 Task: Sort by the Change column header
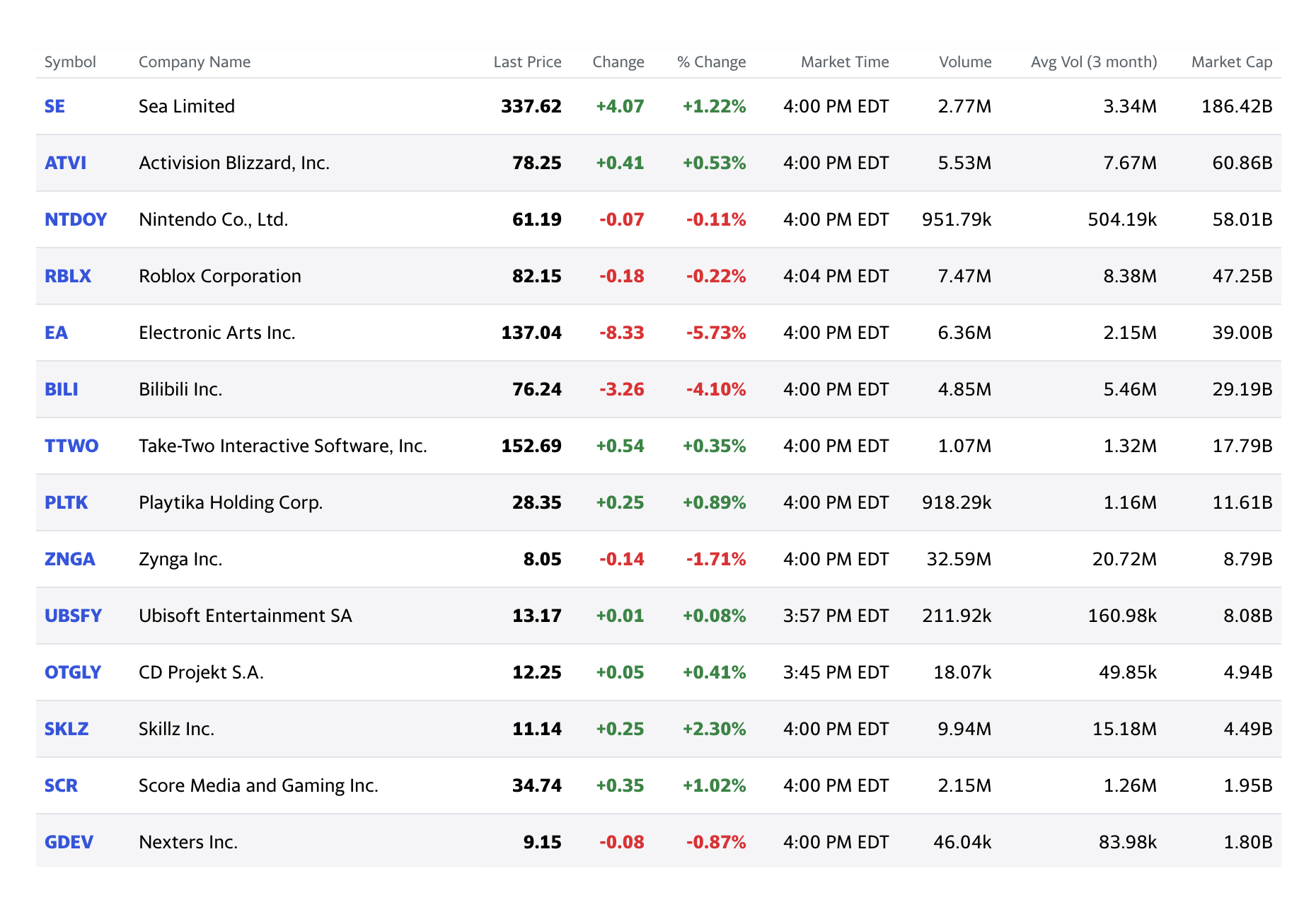618,62
